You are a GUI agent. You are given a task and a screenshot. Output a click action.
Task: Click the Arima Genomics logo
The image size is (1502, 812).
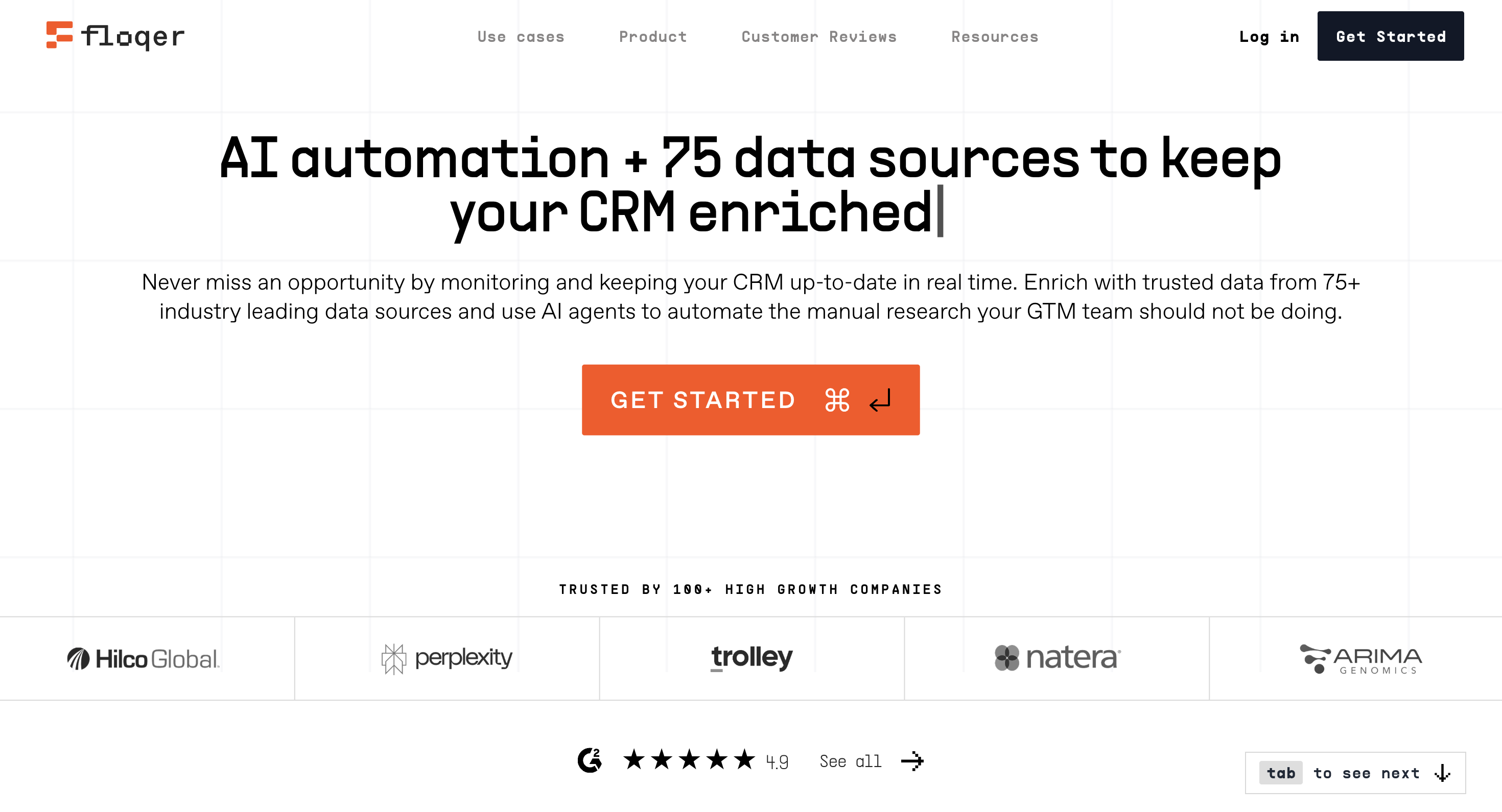tap(1361, 659)
